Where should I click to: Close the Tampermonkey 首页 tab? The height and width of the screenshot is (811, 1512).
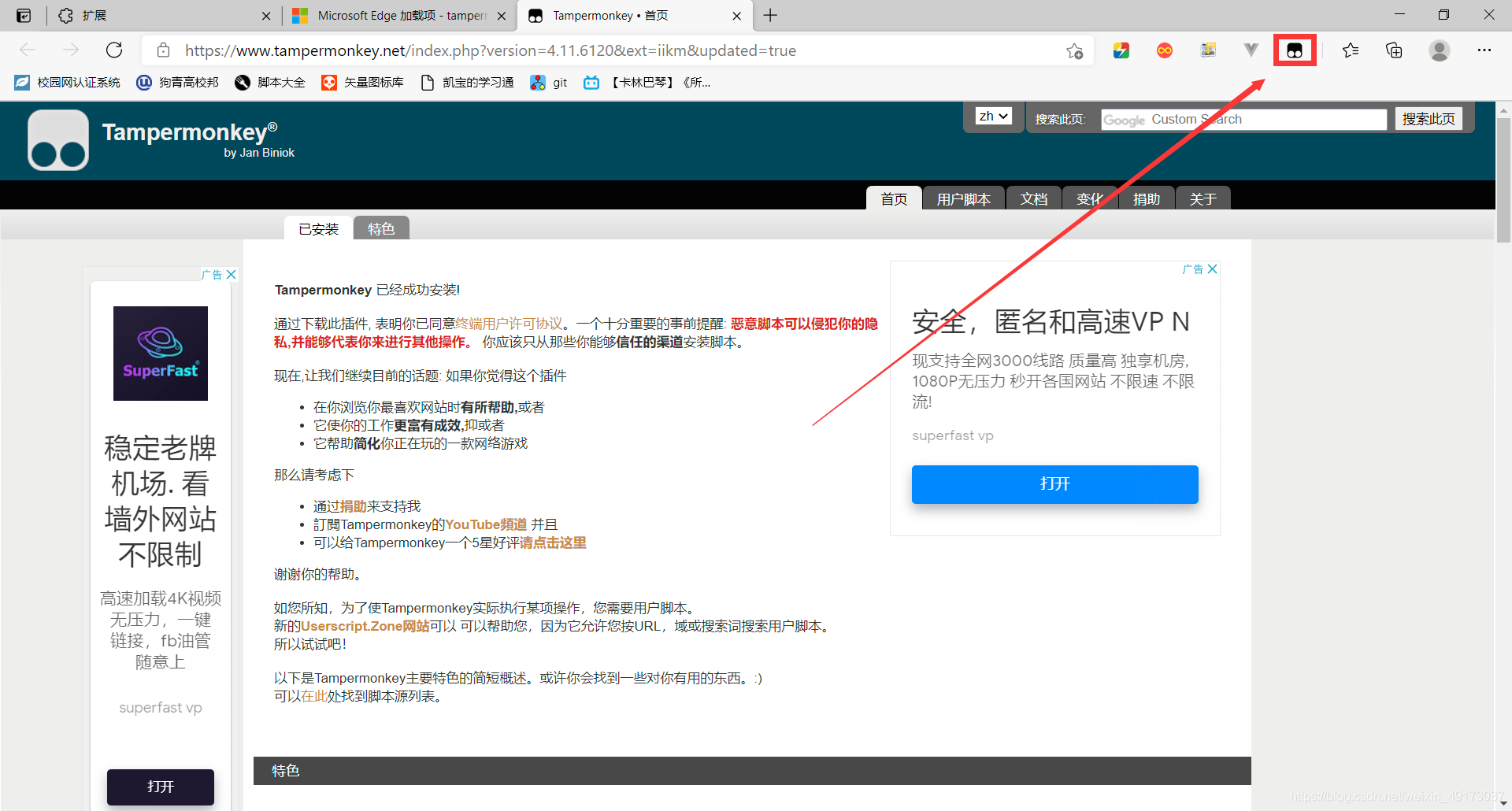click(x=736, y=16)
